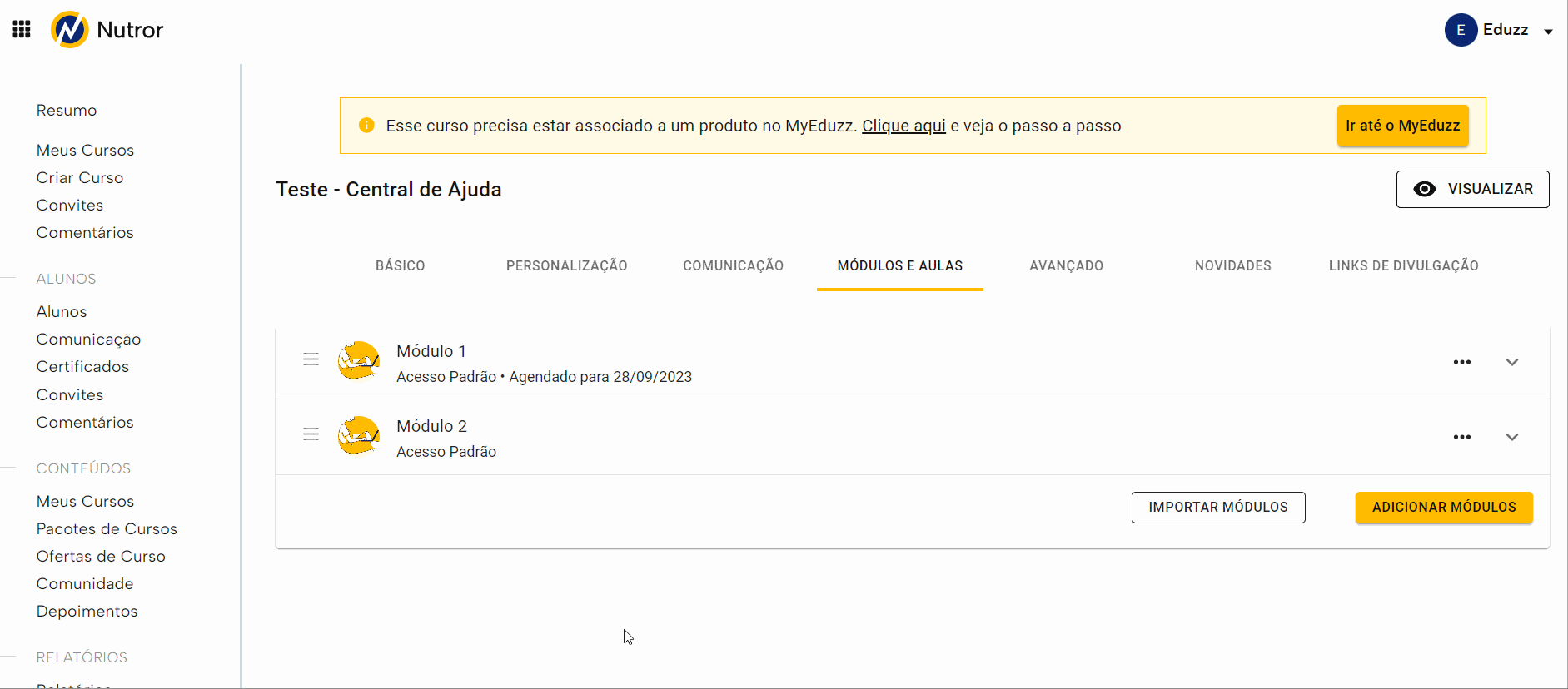Switch to the AVANÇADO tab
Screen dimensions: 1568x689
(x=1067, y=265)
